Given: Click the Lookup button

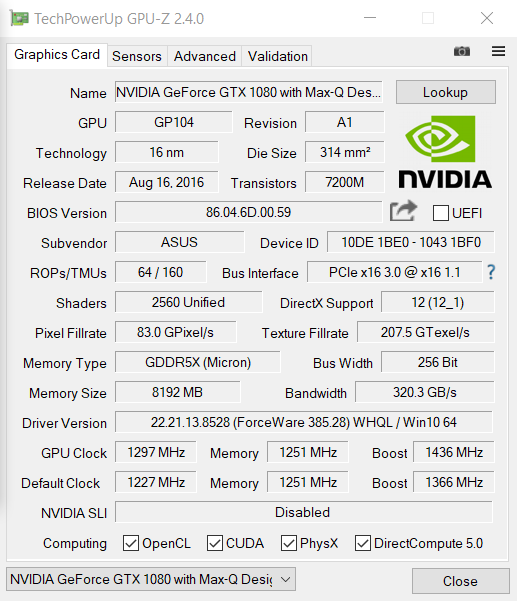Looking at the screenshot, I should click(446, 92).
